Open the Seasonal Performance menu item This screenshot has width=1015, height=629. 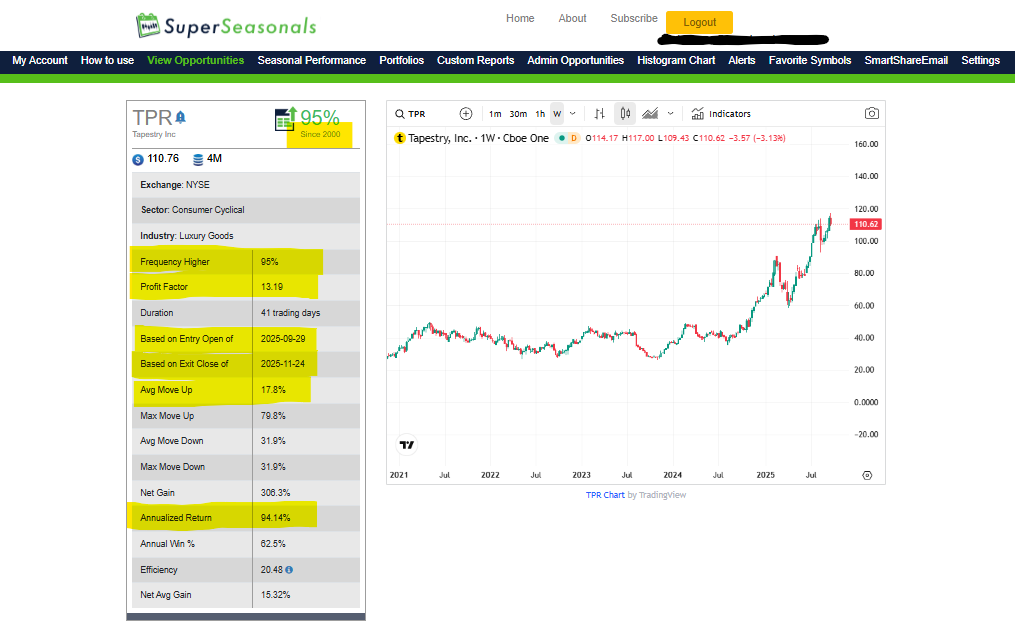click(311, 60)
